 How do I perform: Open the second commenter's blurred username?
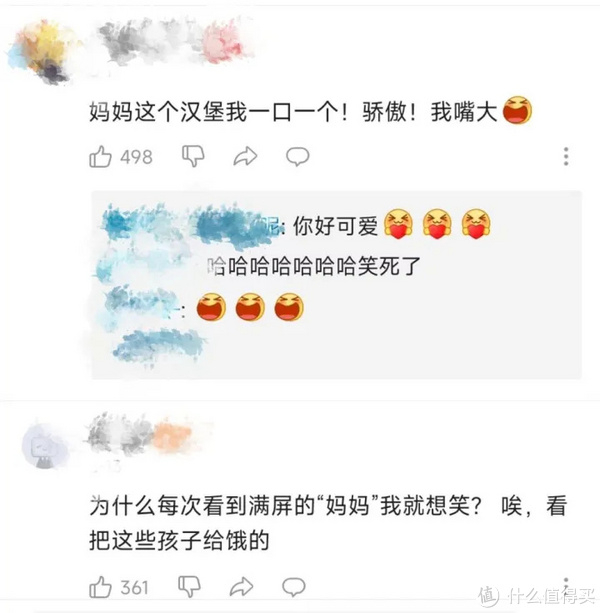[139, 435]
